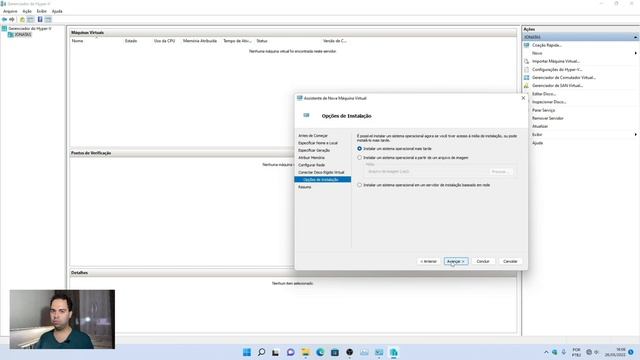Open the Criação Rápida action

547,45
